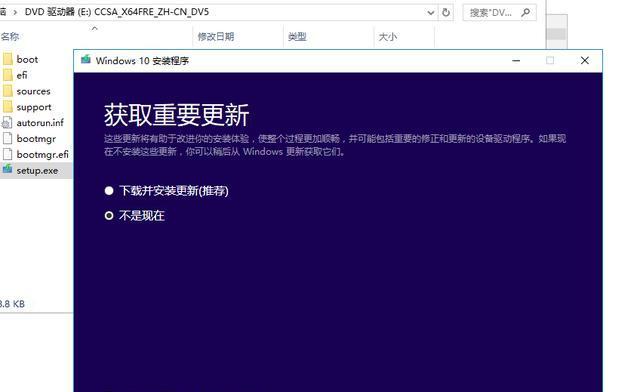The height and width of the screenshot is (392, 640).
Task: Click the file name efi
Action: pos(22,75)
